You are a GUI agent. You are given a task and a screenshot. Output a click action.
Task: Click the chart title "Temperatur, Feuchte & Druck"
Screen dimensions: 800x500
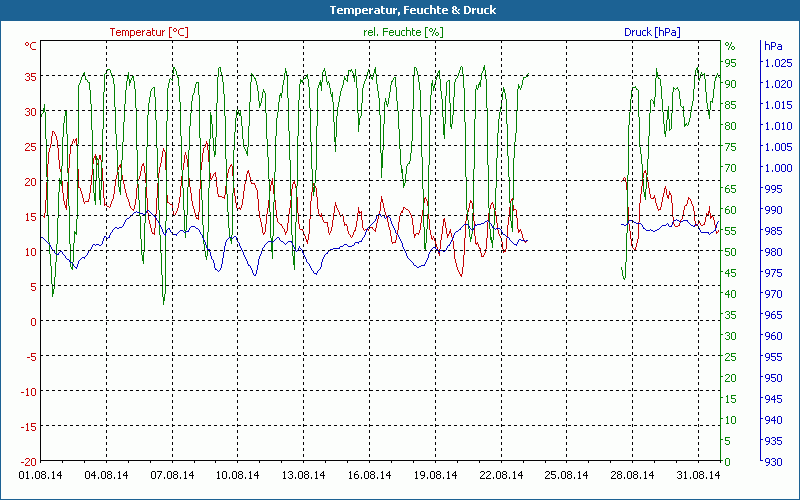click(x=412, y=10)
